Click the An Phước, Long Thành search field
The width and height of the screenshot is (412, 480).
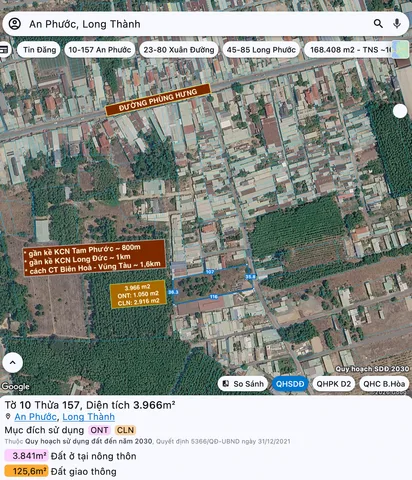point(206,24)
